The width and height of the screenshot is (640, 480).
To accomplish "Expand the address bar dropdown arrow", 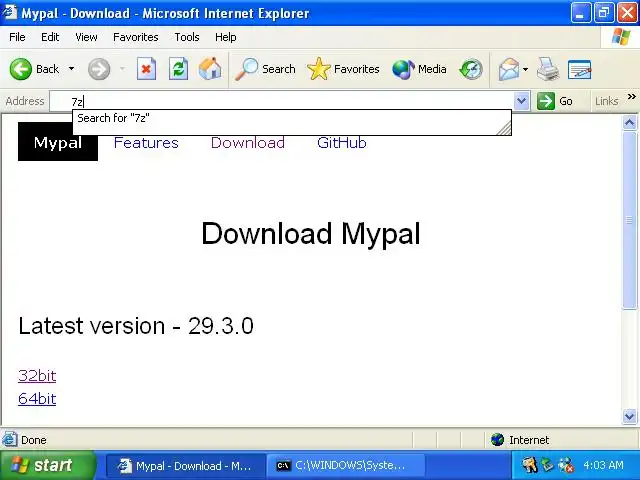I will click(522, 101).
